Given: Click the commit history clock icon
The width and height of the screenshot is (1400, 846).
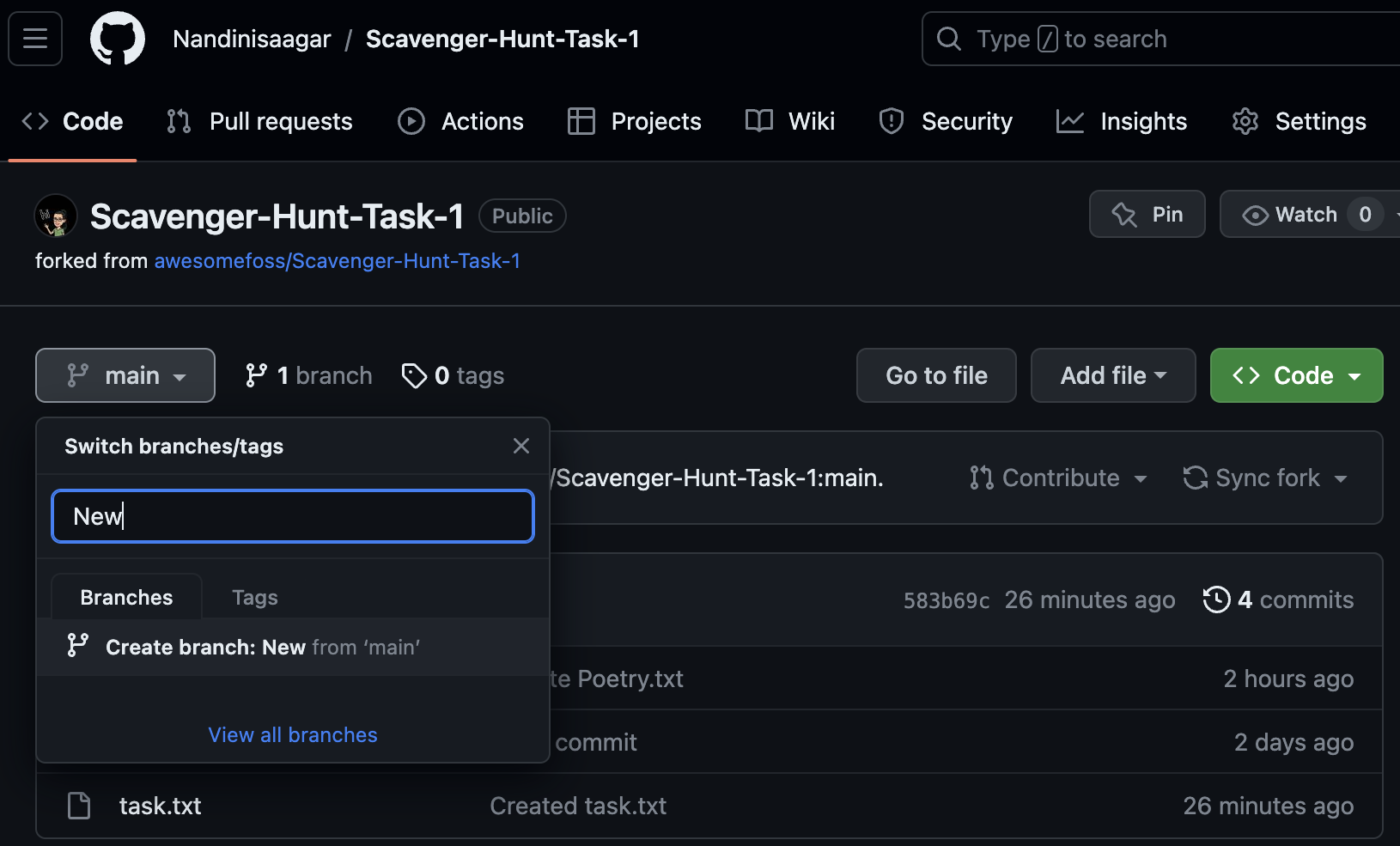Looking at the screenshot, I should coord(1216,600).
